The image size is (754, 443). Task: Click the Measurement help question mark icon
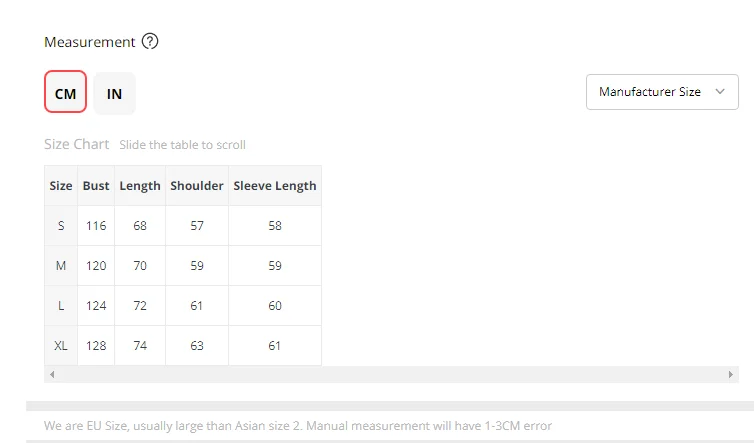point(150,41)
